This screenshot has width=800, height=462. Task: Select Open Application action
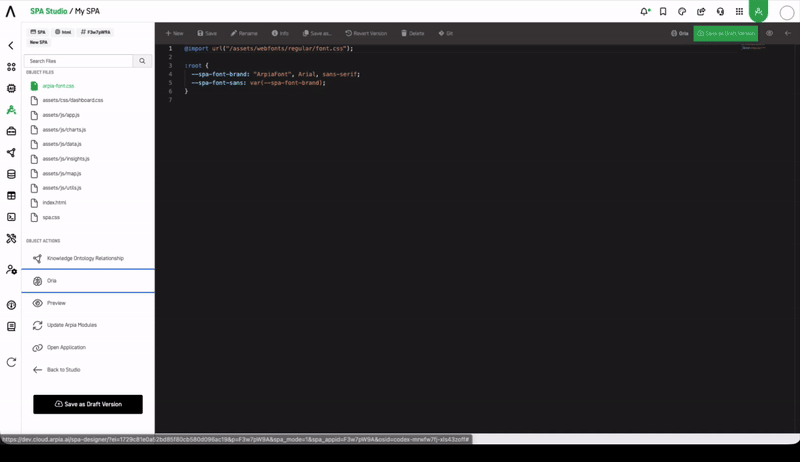click(88, 347)
